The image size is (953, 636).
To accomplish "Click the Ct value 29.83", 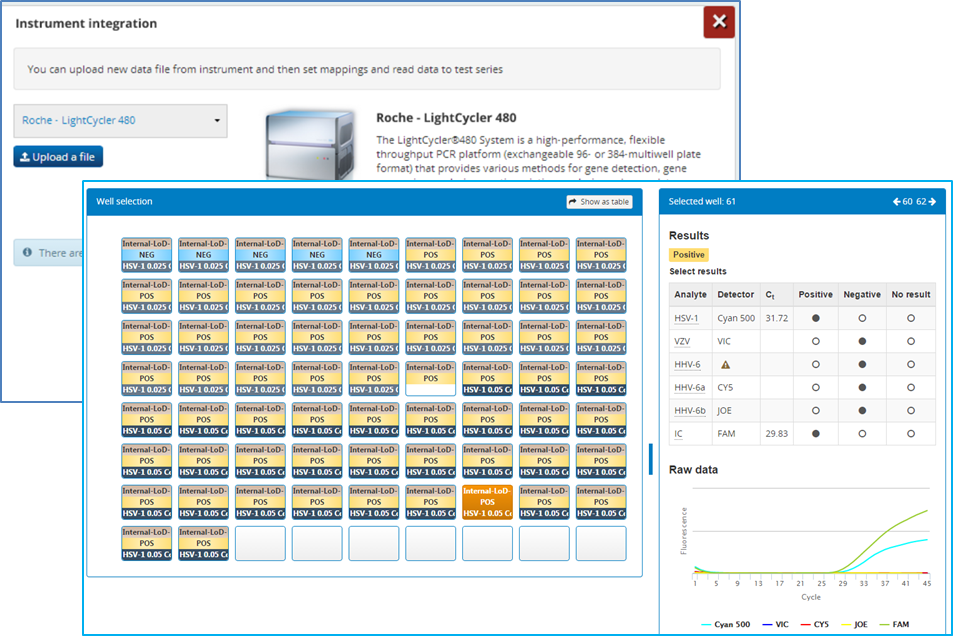I will pos(777,434).
